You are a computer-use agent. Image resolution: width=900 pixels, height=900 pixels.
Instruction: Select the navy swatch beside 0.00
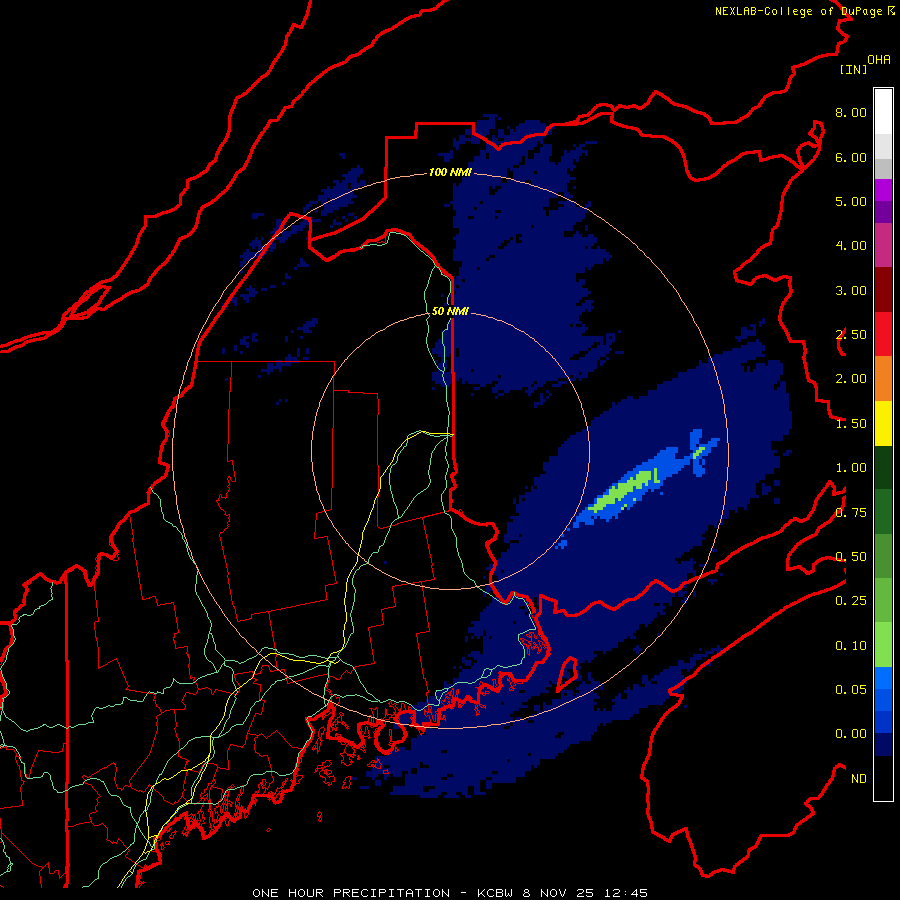tap(883, 745)
